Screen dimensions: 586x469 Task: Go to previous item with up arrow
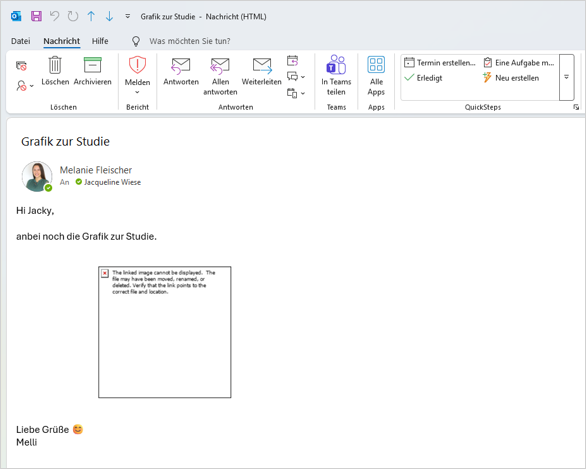(x=91, y=16)
